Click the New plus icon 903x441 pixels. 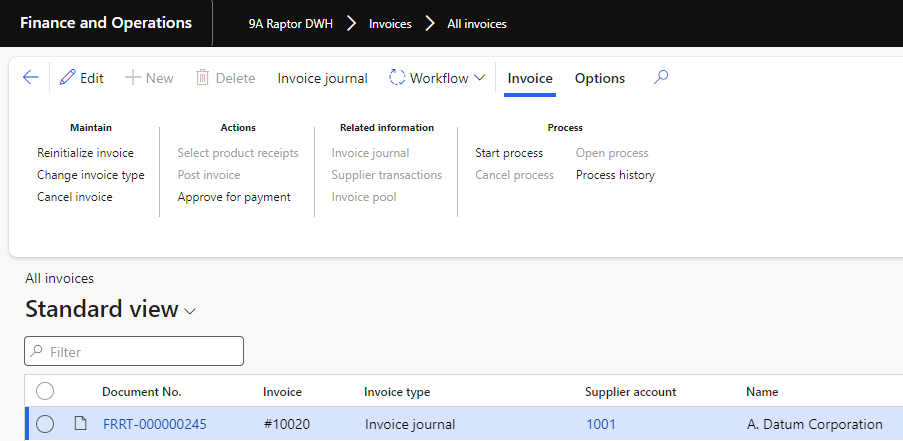point(132,78)
